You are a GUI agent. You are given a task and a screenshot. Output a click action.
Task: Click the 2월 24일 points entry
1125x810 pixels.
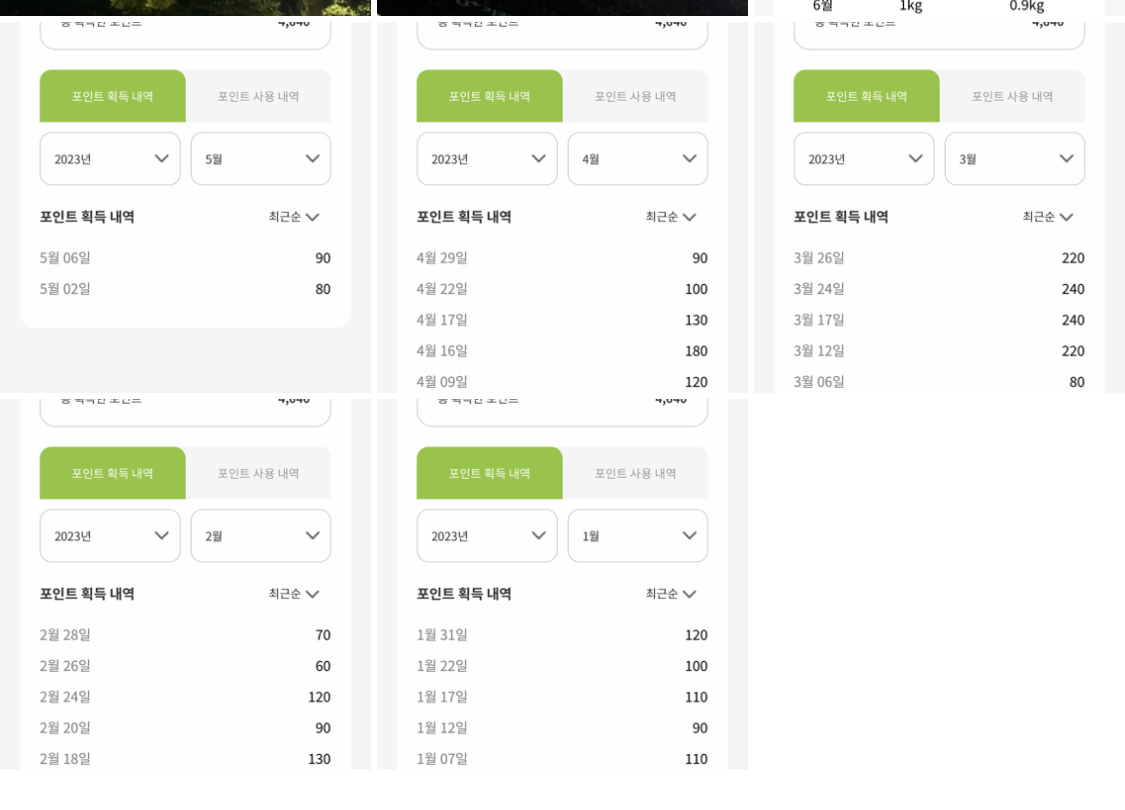point(185,697)
